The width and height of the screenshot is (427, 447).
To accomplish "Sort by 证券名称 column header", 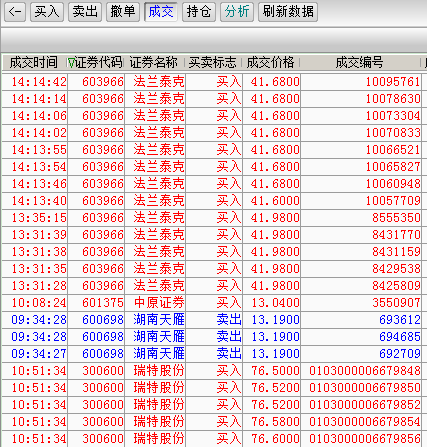I will tap(154, 62).
